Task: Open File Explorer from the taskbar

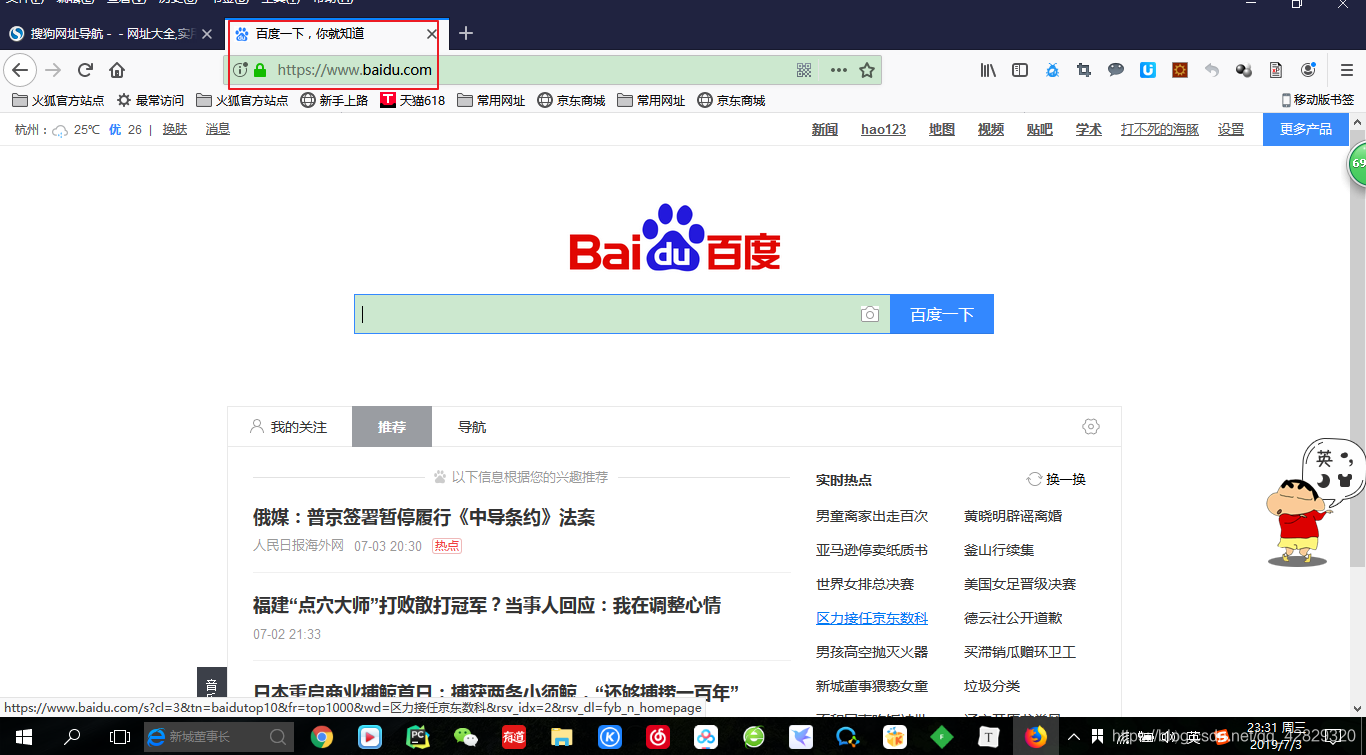Action: [561, 737]
